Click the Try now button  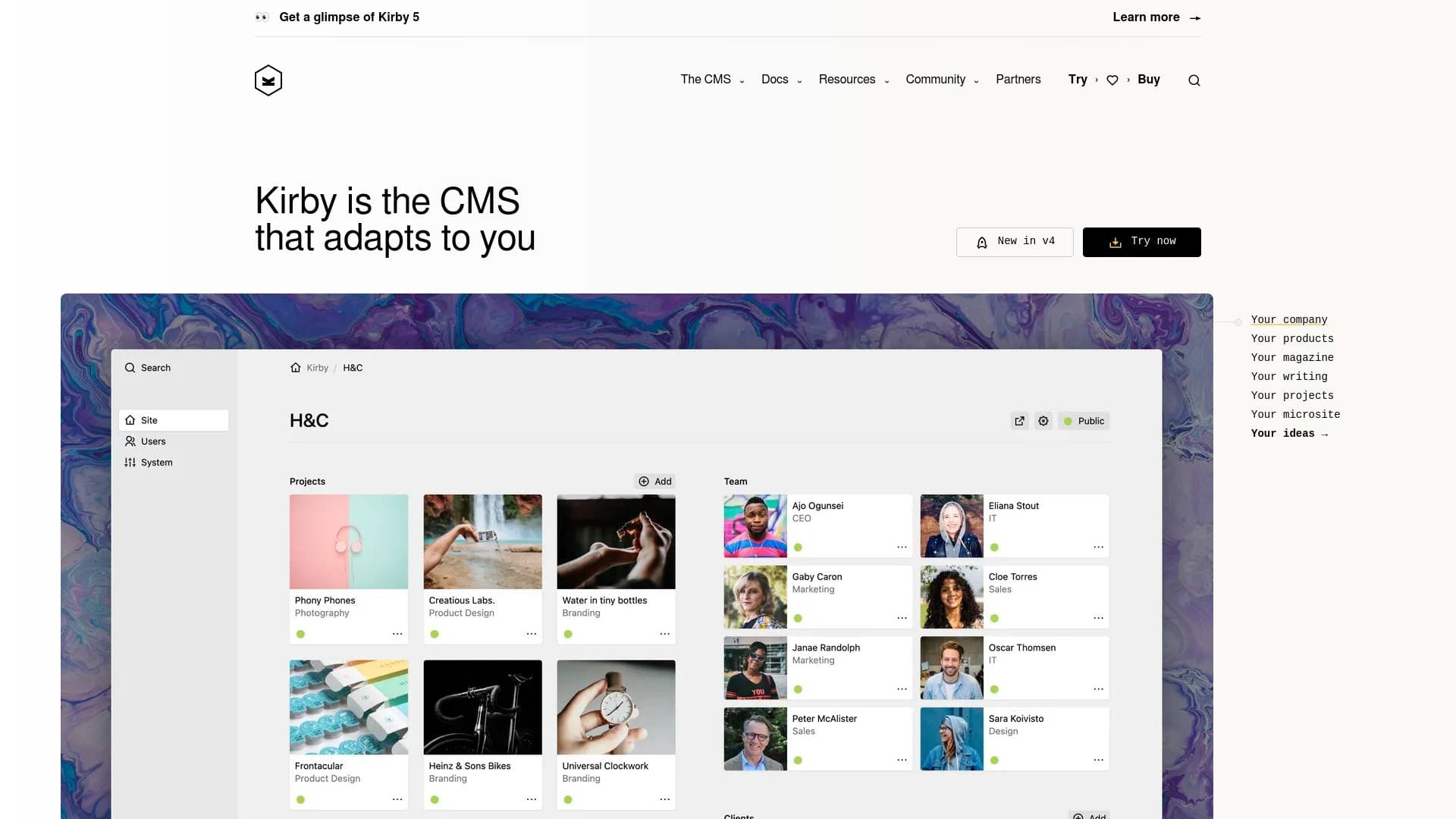point(1141,242)
